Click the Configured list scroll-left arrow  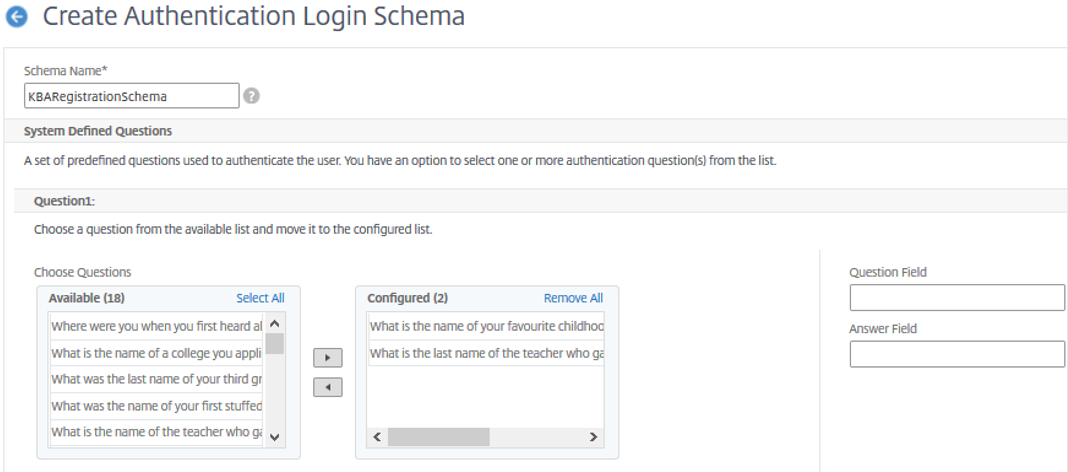377,437
